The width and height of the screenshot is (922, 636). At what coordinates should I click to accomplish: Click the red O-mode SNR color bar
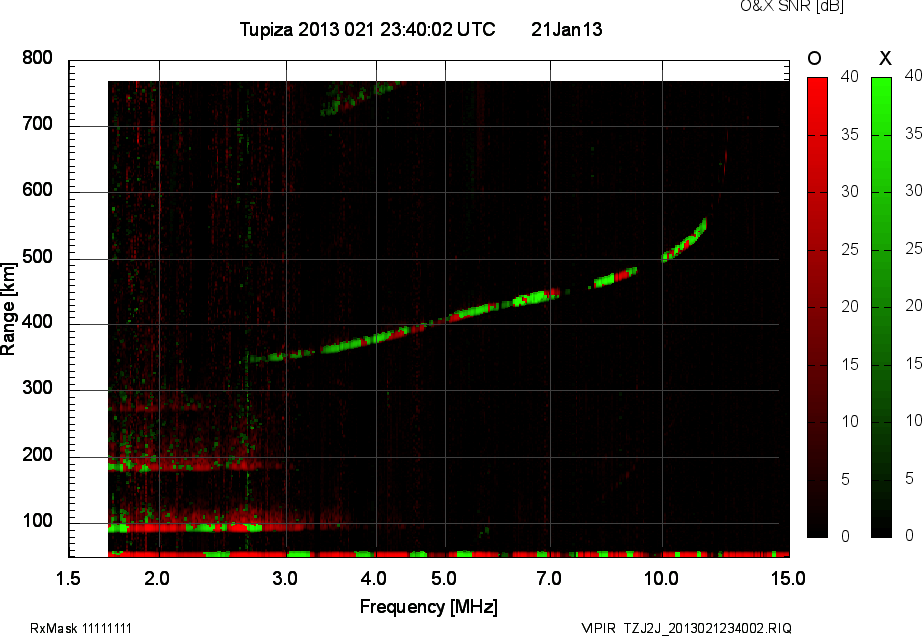(817, 307)
